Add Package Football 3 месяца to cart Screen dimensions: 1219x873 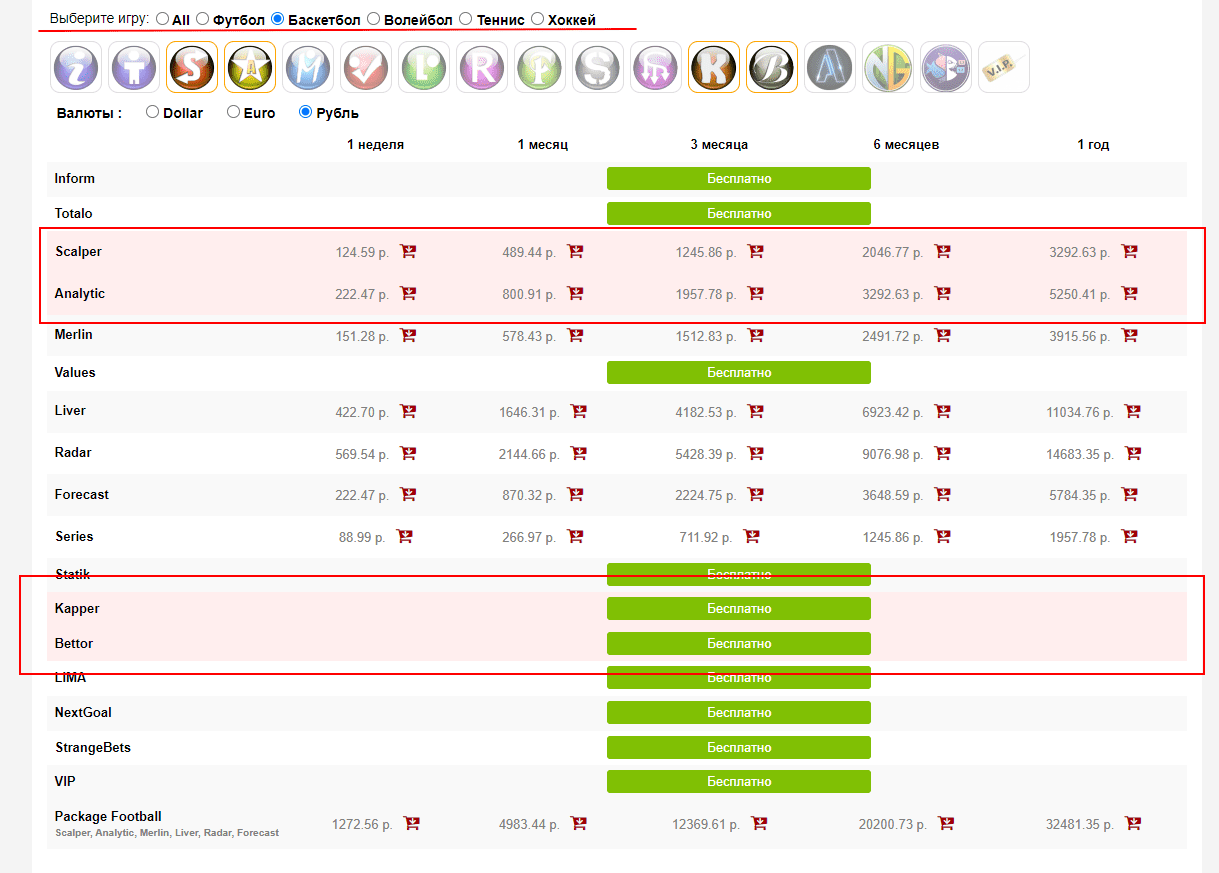tap(759, 824)
